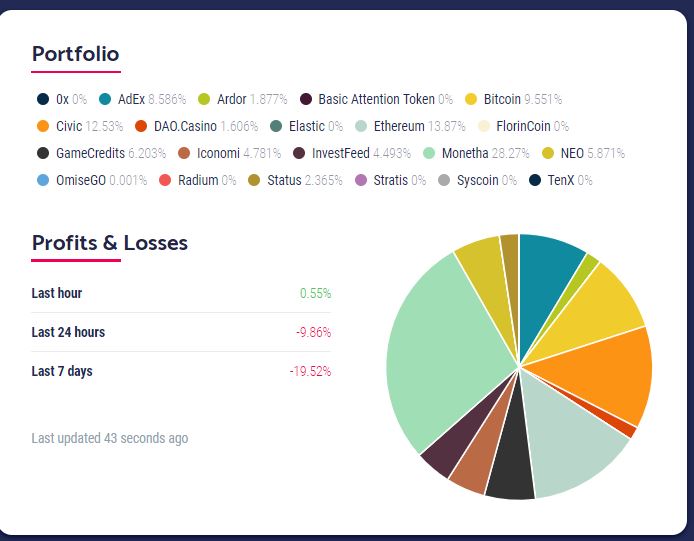Click the AdEx teal legend dot

[x=105, y=99]
